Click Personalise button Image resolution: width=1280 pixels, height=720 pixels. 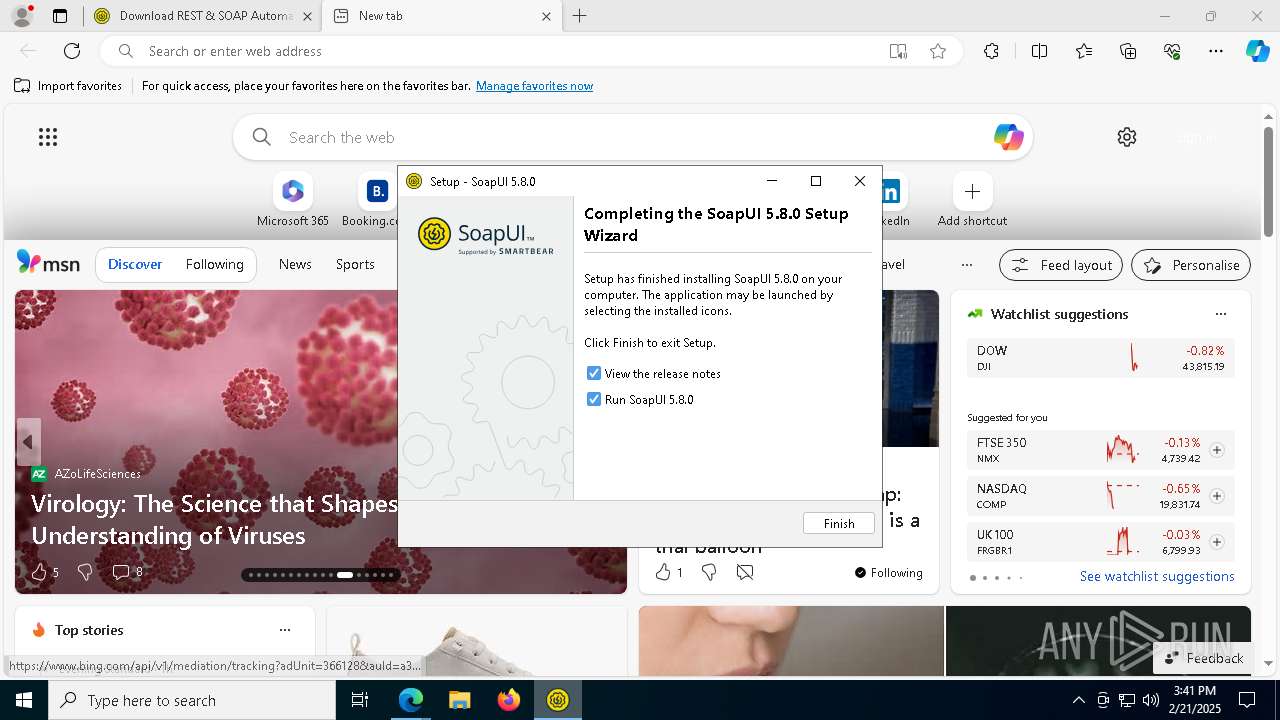coord(1191,265)
